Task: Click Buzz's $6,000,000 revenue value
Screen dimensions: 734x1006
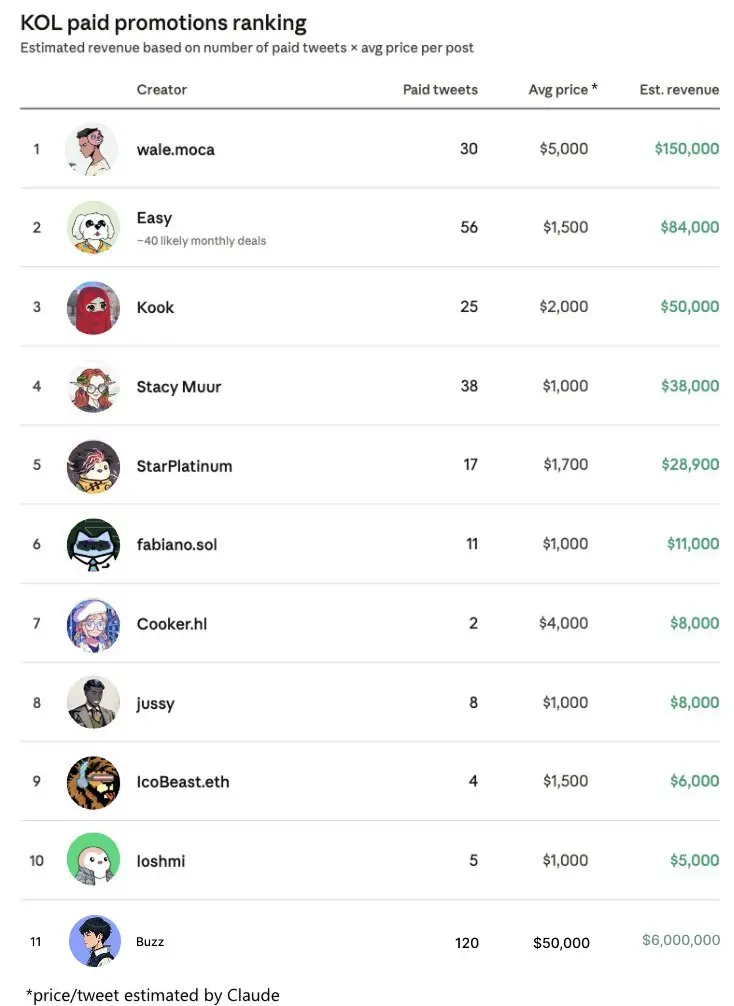Action: click(x=681, y=940)
